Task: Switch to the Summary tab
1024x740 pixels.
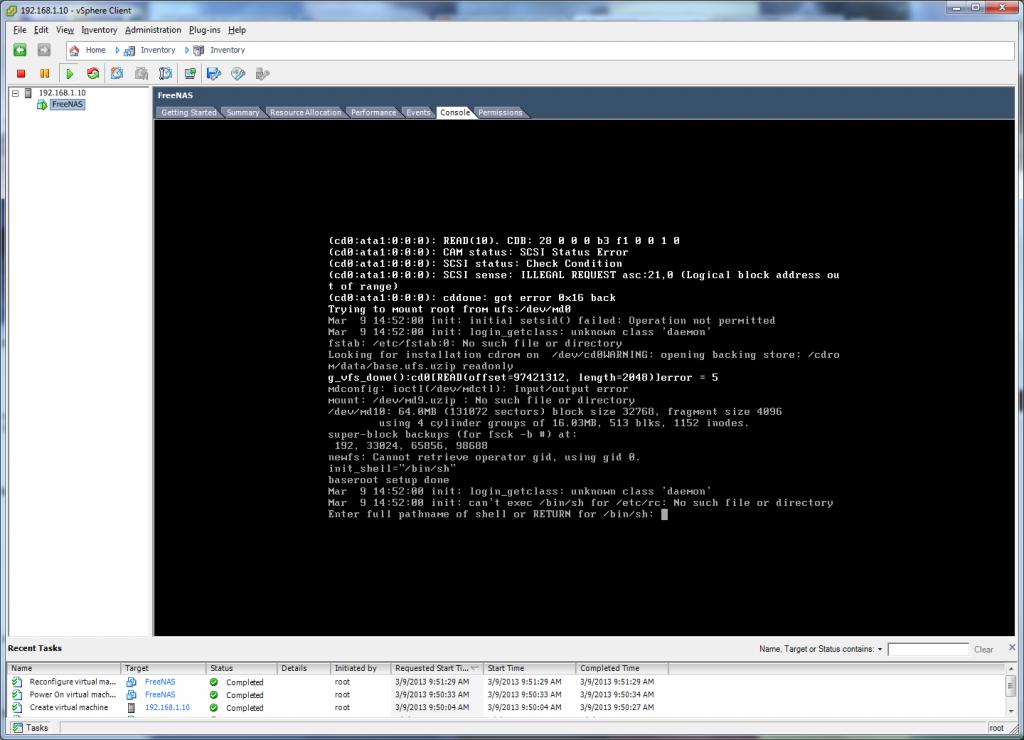Action: coord(242,112)
